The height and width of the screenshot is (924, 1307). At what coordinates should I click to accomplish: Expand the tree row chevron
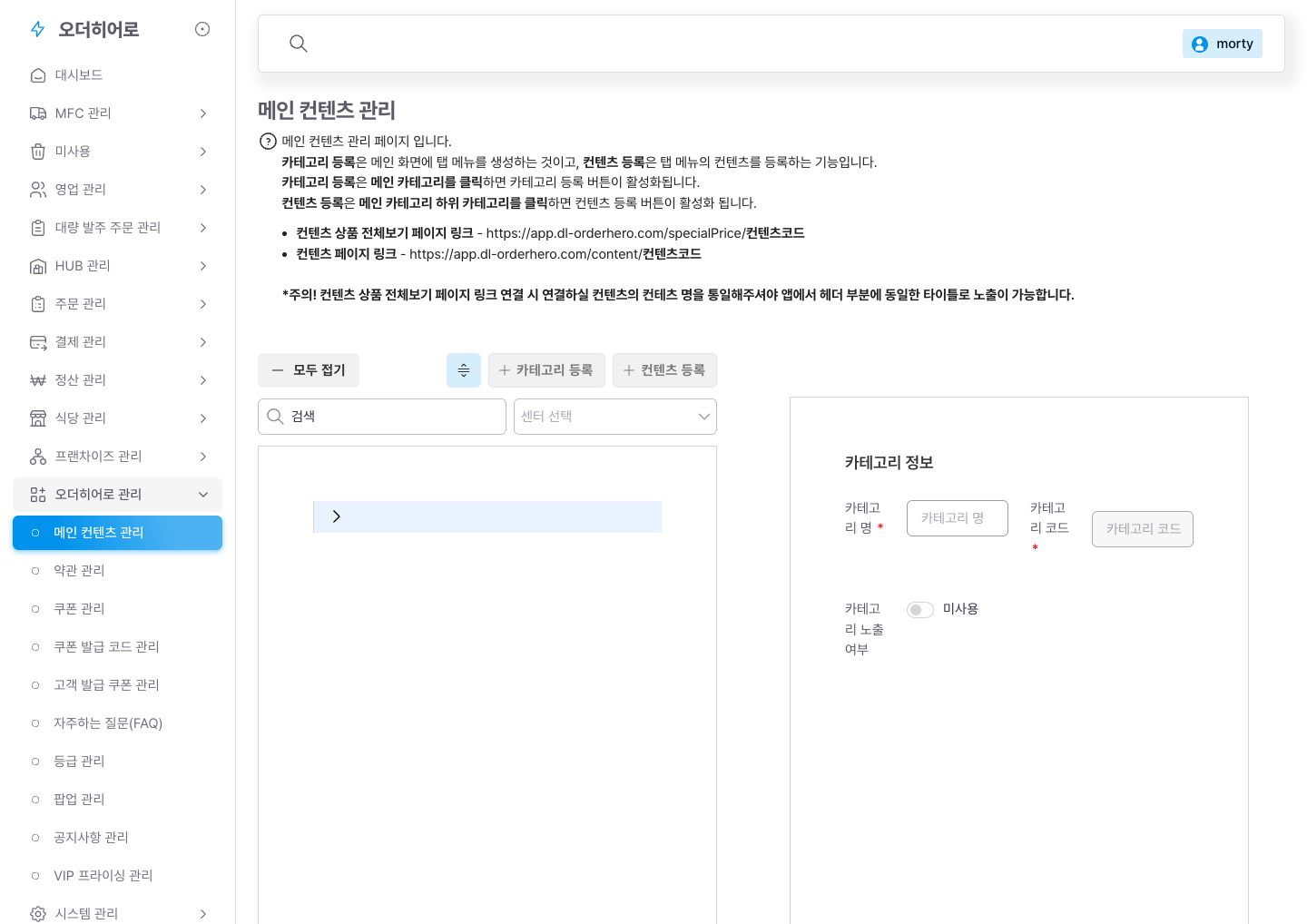pyautogui.click(x=337, y=516)
